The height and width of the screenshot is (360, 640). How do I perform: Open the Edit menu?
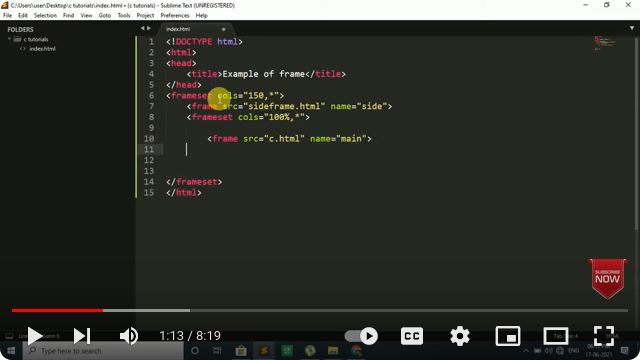coord(22,16)
